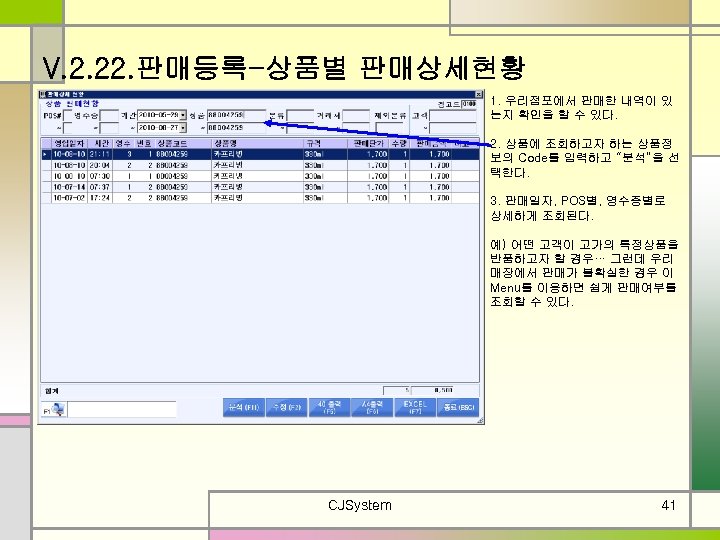Click the lower product code range field
The width and height of the screenshot is (720, 540).
click(x=236, y=128)
